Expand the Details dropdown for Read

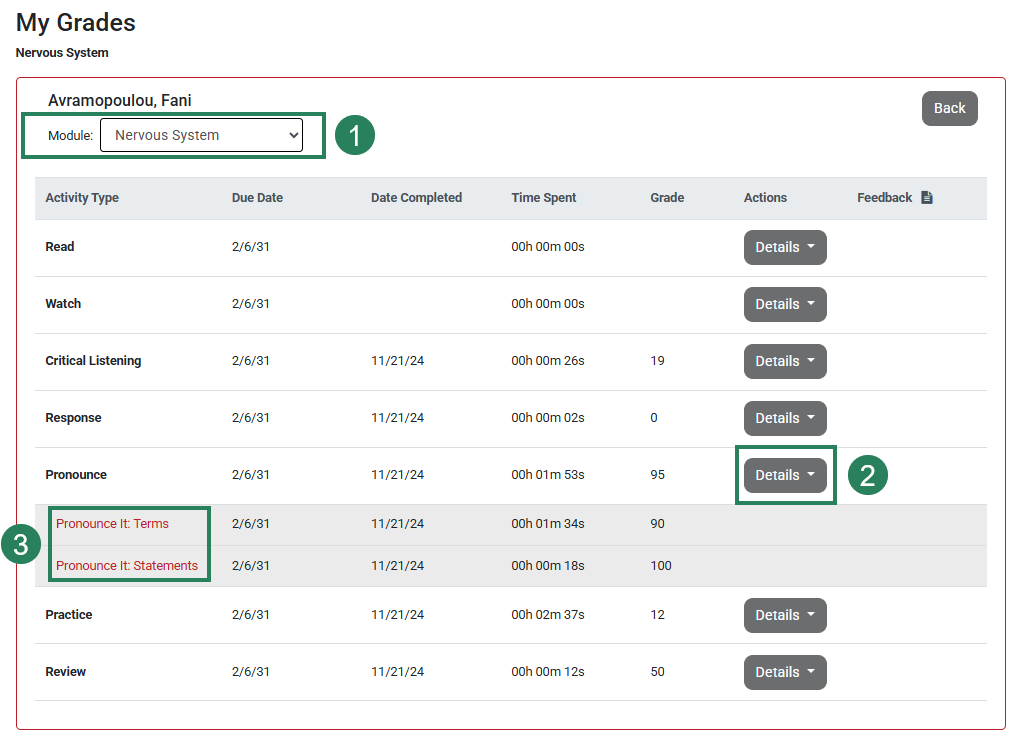pyautogui.click(x=784, y=247)
